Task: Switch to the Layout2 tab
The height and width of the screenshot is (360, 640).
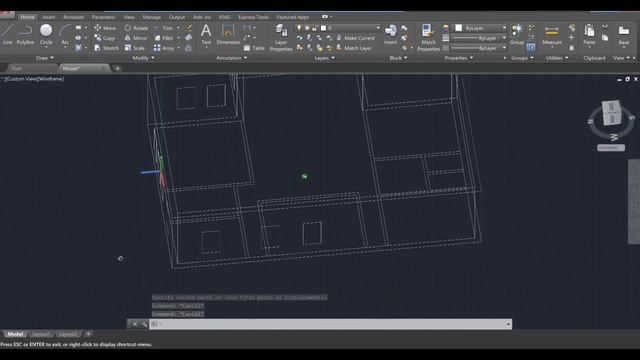Action: coord(67,334)
